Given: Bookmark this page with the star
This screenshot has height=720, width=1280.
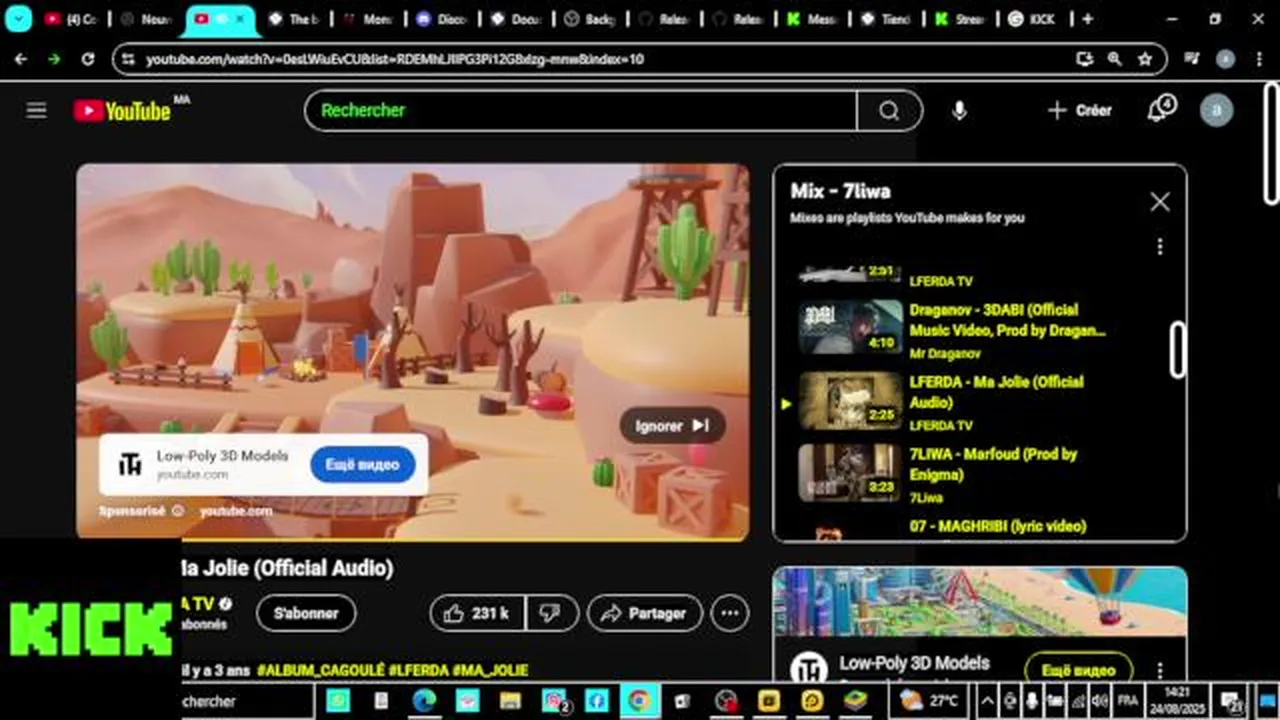Looking at the screenshot, I should click(x=1145, y=59).
